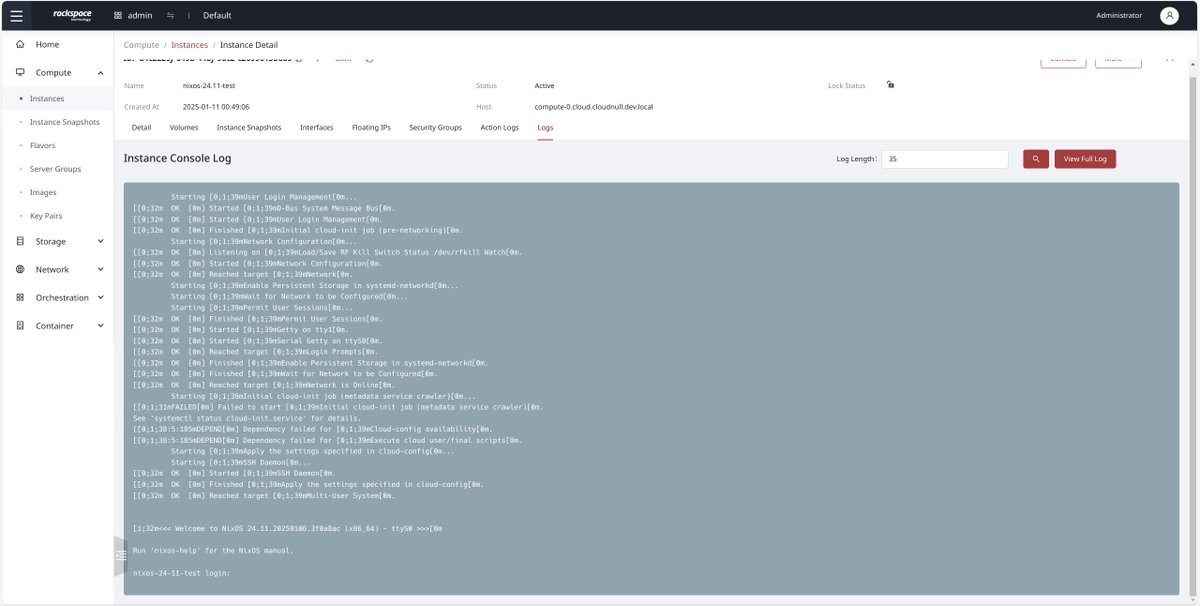Screen dimensions: 1200x606
Task: Open the Volumes tab
Action: [184, 128]
